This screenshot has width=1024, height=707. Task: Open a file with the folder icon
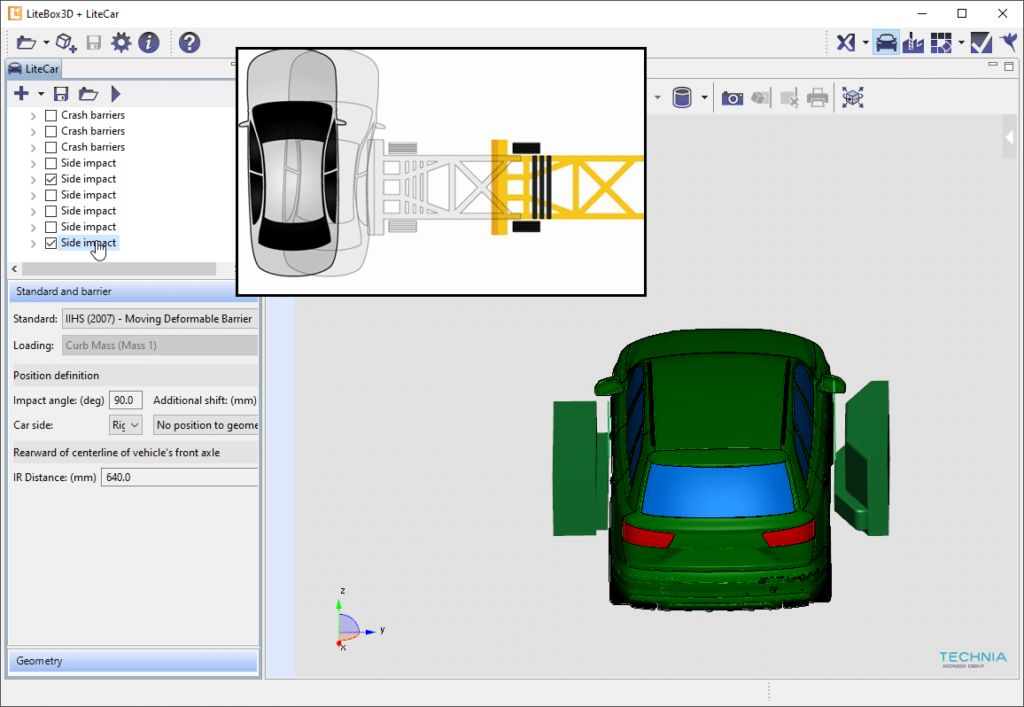(25, 42)
